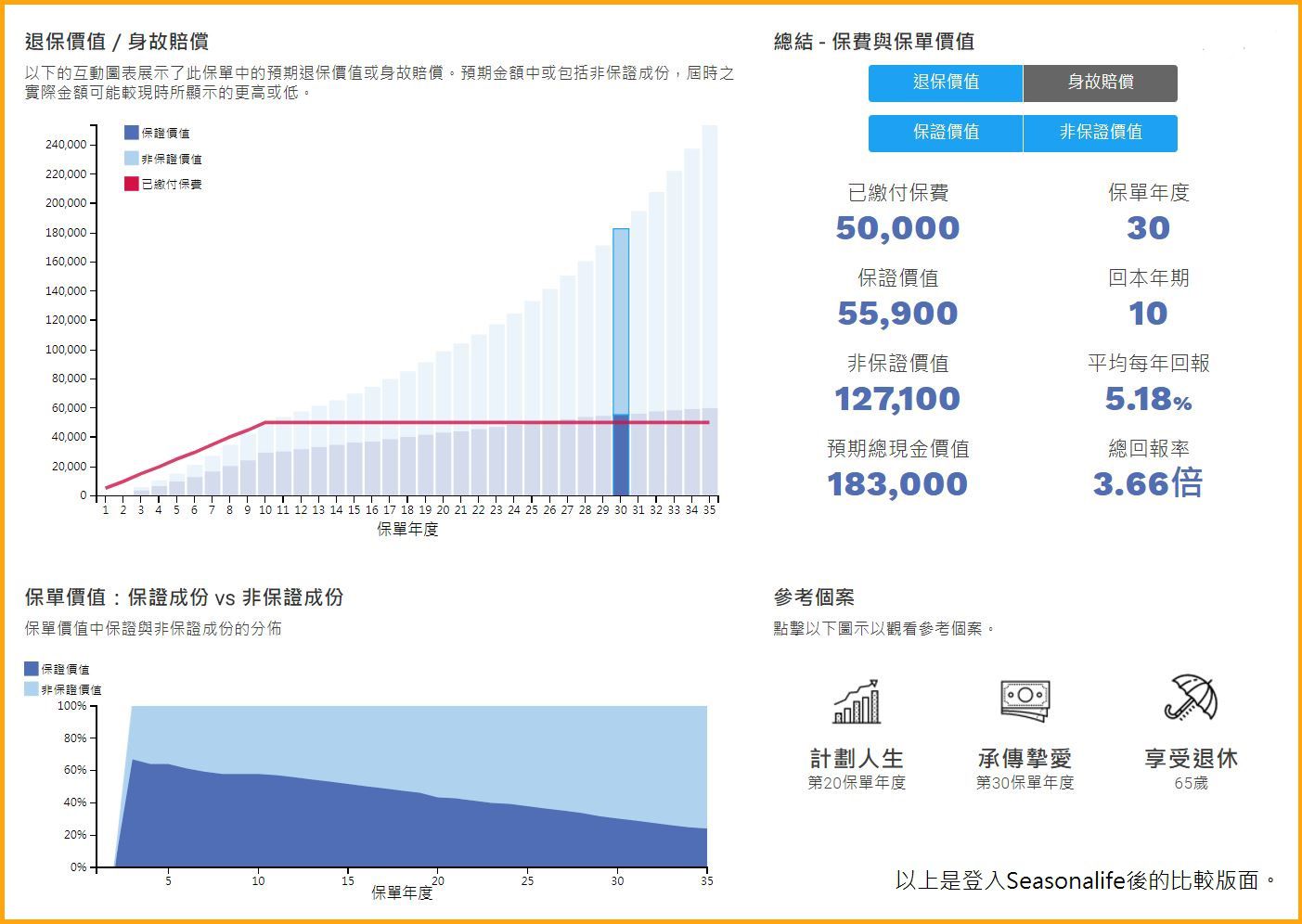Click the 已繳付保費 value 50,000
The height and width of the screenshot is (924, 1302).
coord(897,228)
